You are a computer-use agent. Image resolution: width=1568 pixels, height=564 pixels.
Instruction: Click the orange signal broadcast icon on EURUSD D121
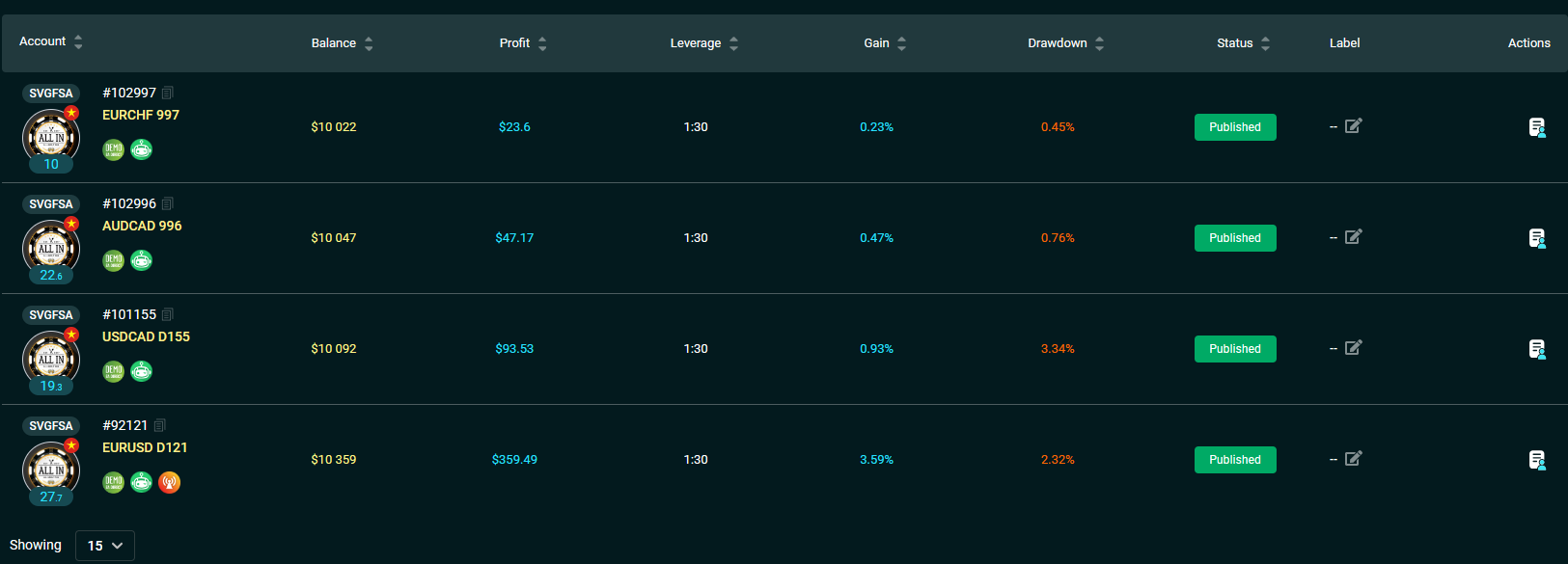[170, 482]
